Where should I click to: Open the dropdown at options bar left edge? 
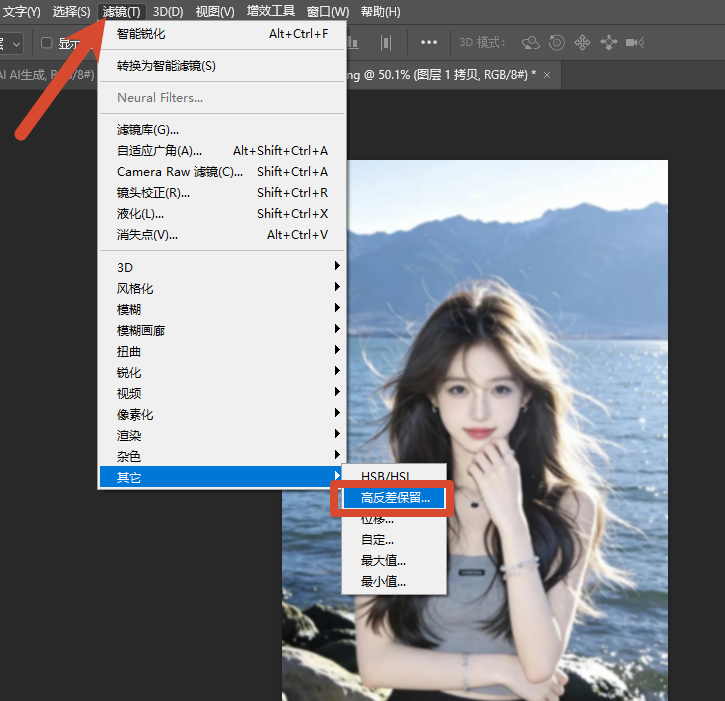(11, 44)
